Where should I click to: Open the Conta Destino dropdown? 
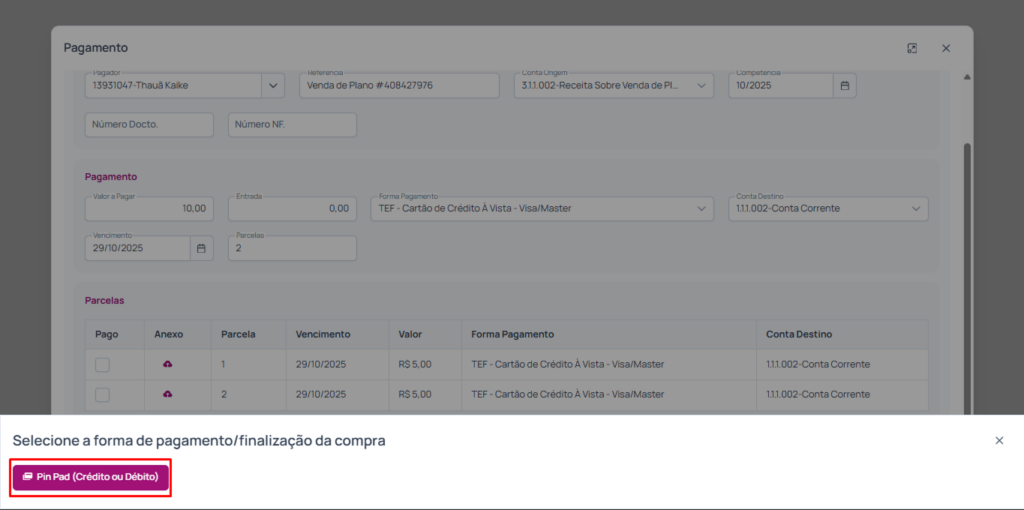pyautogui.click(x=915, y=209)
